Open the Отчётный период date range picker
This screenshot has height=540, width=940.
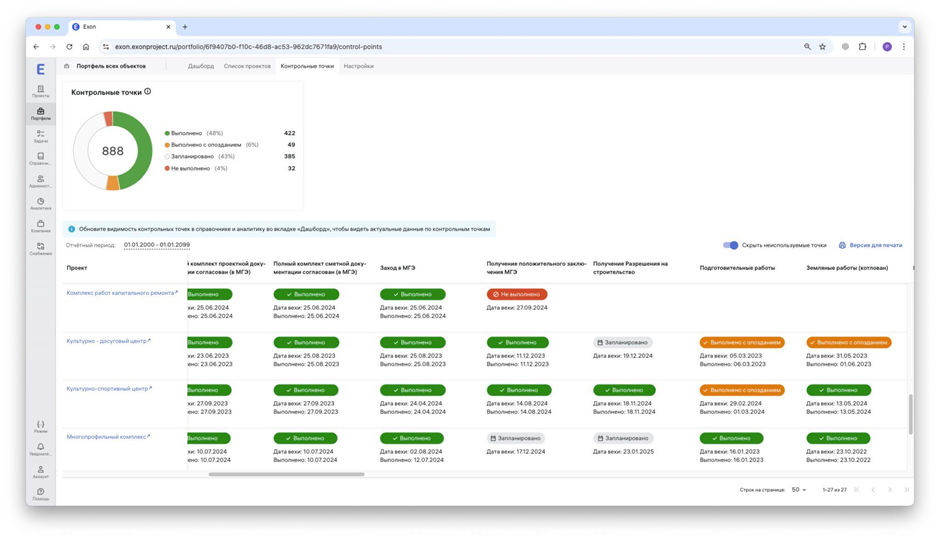[156, 245]
